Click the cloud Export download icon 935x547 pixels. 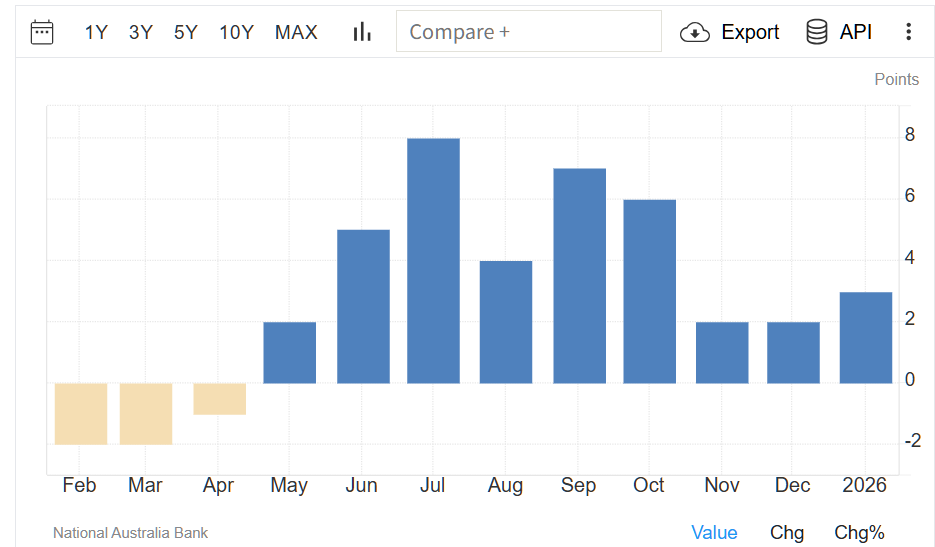695,32
